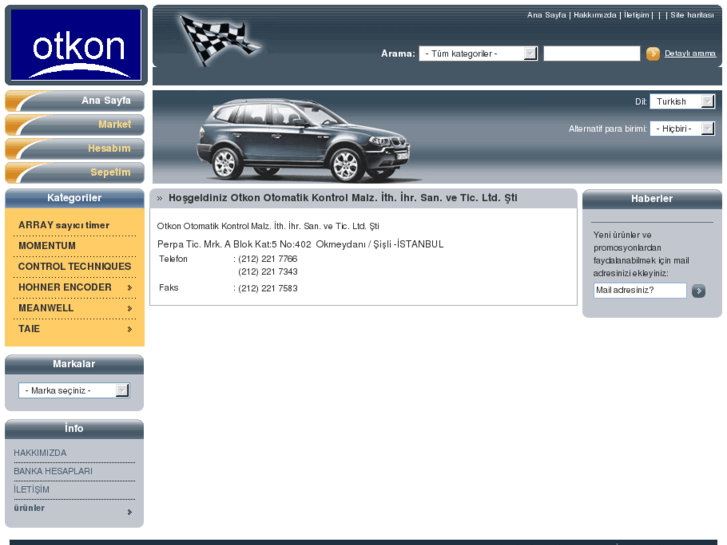Open the Market menu item

point(75,125)
